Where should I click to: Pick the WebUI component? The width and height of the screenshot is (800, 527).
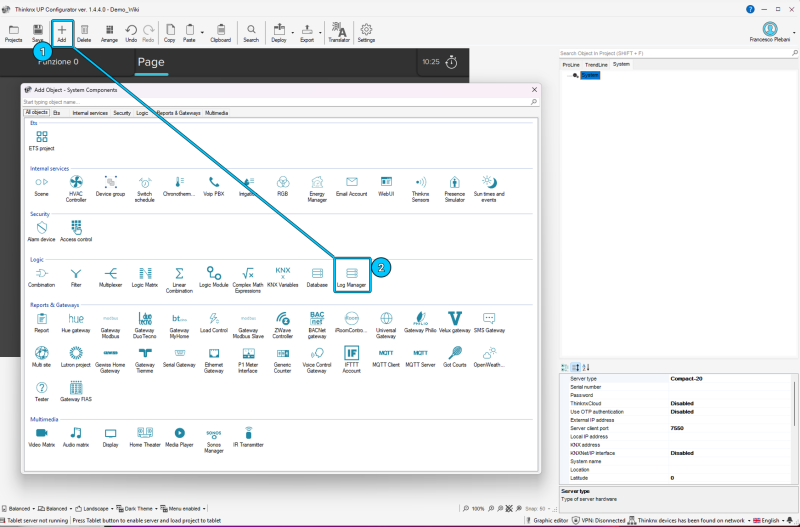(x=386, y=186)
